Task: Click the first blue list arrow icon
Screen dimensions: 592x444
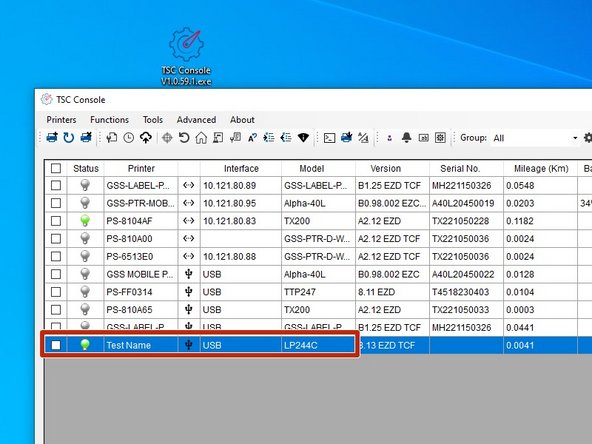Action: click(x=269, y=138)
